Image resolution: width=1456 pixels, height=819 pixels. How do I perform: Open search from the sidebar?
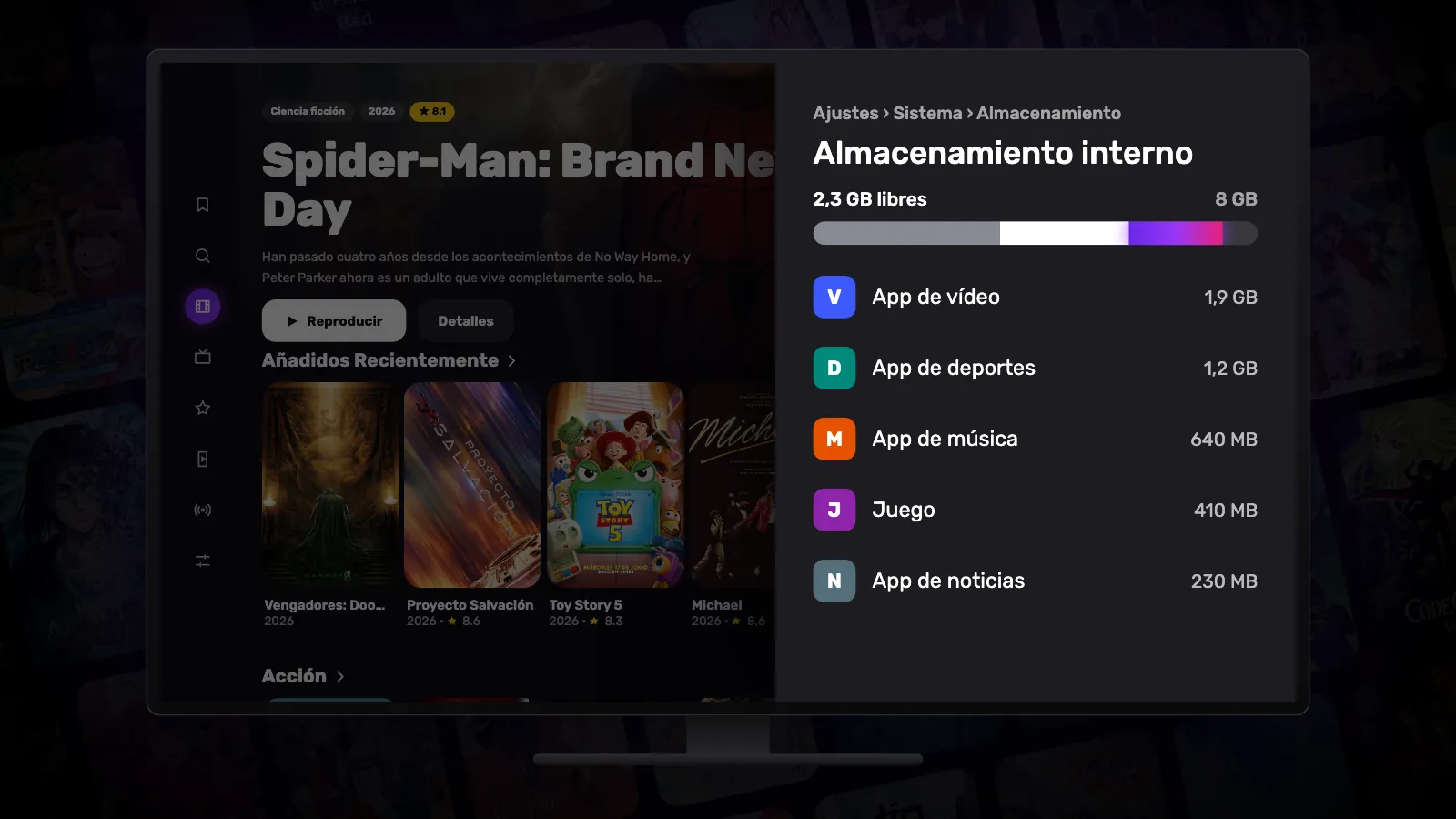coord(203,256)
